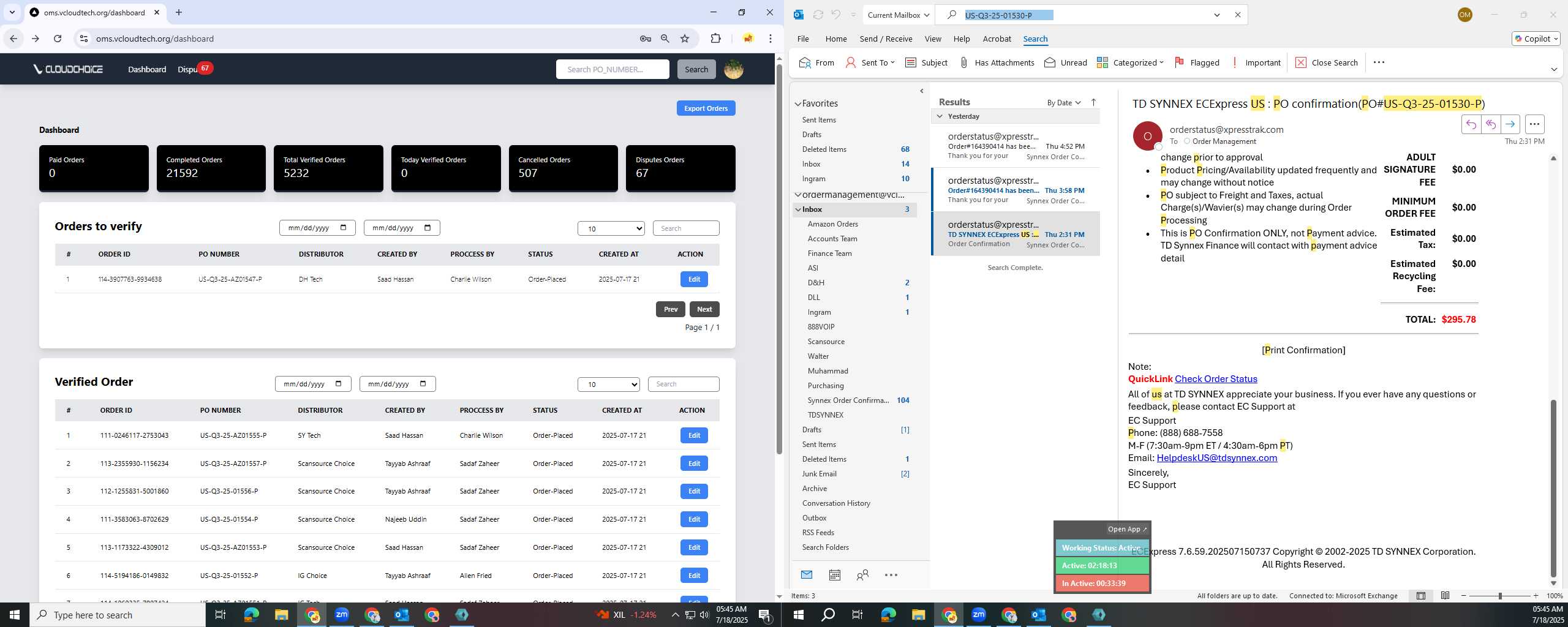Filter by Flagged messages in Outlook

pos(1197,62)
